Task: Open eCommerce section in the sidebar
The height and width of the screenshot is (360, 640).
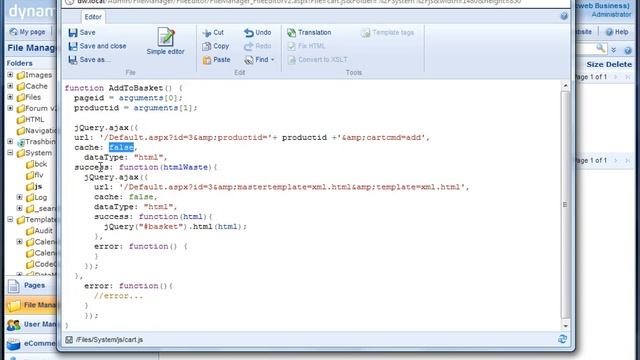Action: coord(31,344)
